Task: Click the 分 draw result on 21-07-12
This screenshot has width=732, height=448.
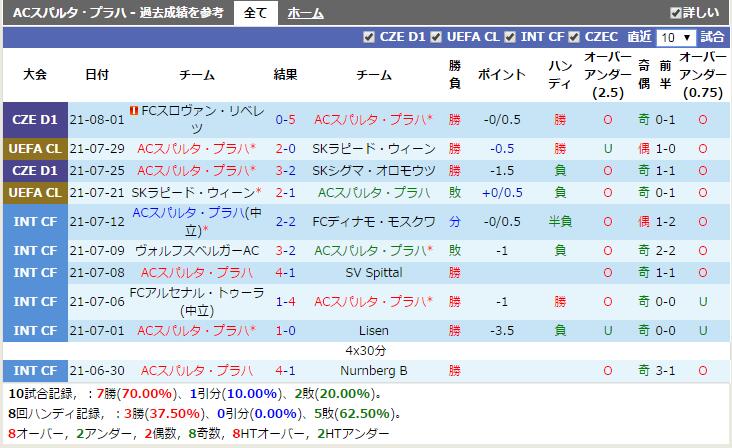Action: tap(455, 222)
